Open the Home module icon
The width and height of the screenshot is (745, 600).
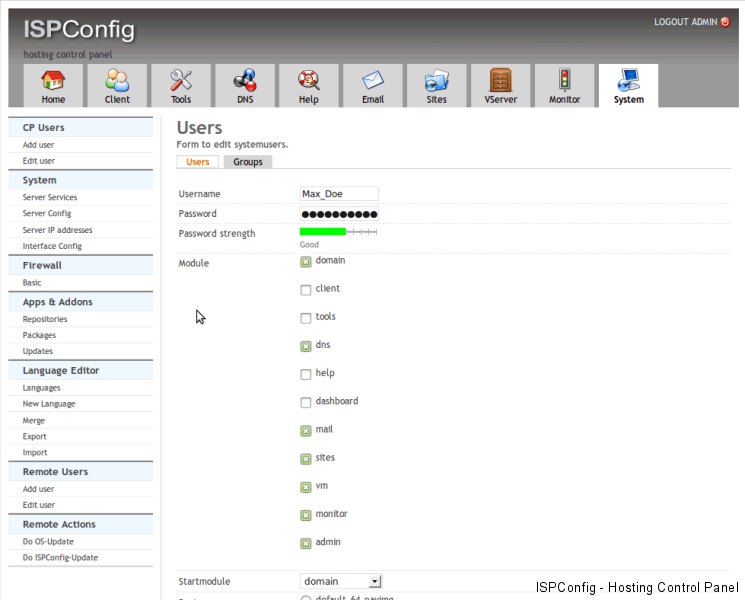click(x=53, y=80)
